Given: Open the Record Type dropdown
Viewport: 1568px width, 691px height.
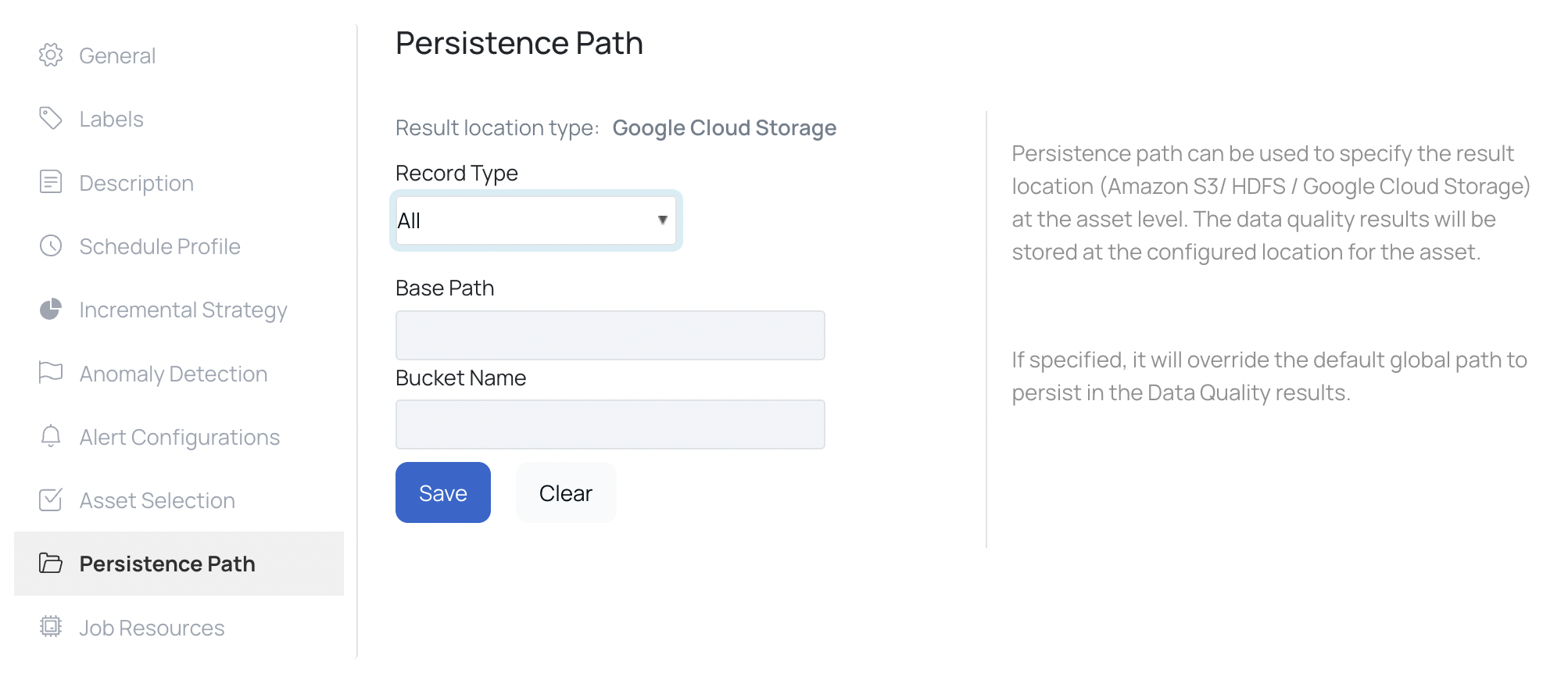Looking at the screenshot, I should coord(536,220).
